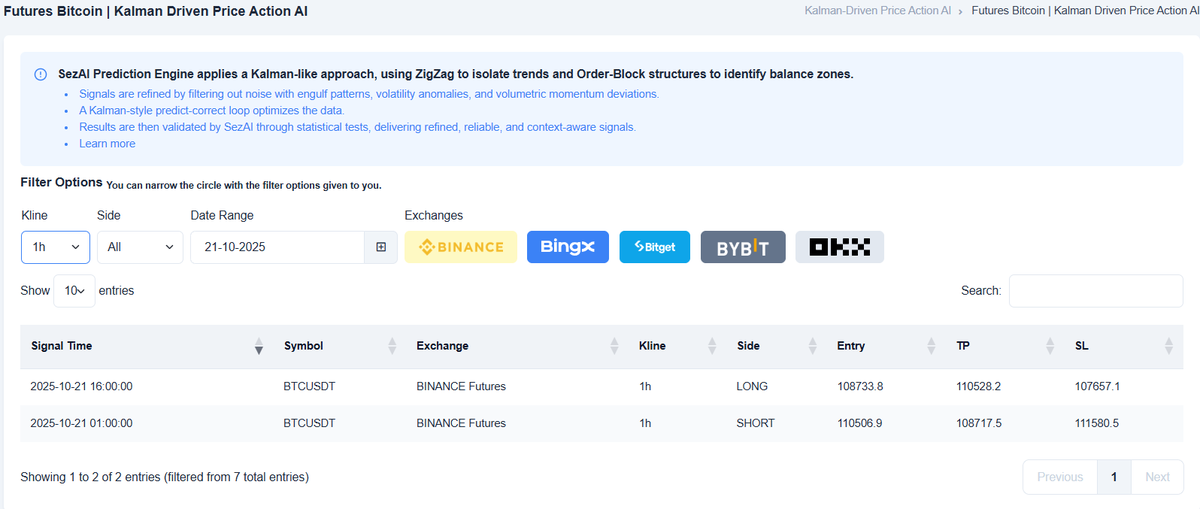Click the SL value 107657.1
The height and width of the screenshot is (509, 1200).
[x=1098, y=386]
